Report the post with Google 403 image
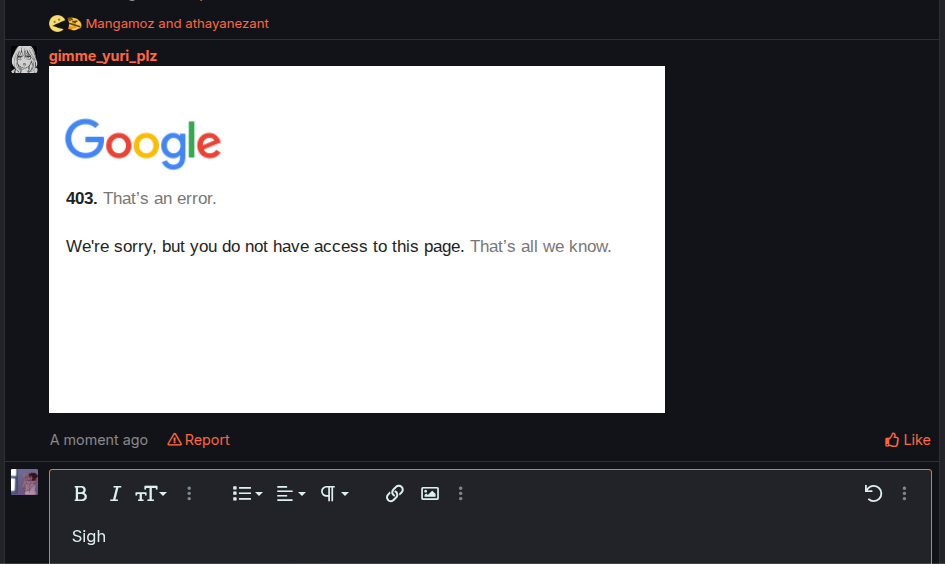 pos(198,440)
